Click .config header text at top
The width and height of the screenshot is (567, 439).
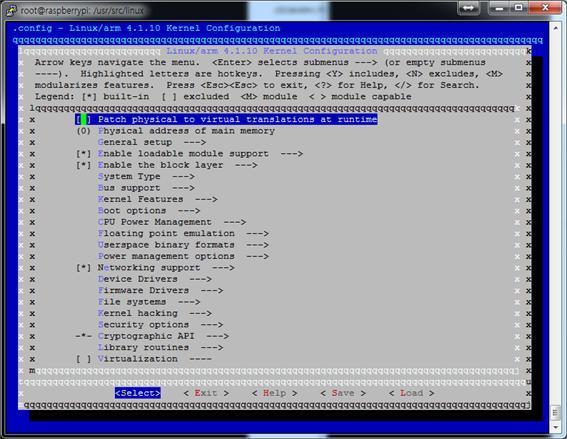tap(146, 28)
